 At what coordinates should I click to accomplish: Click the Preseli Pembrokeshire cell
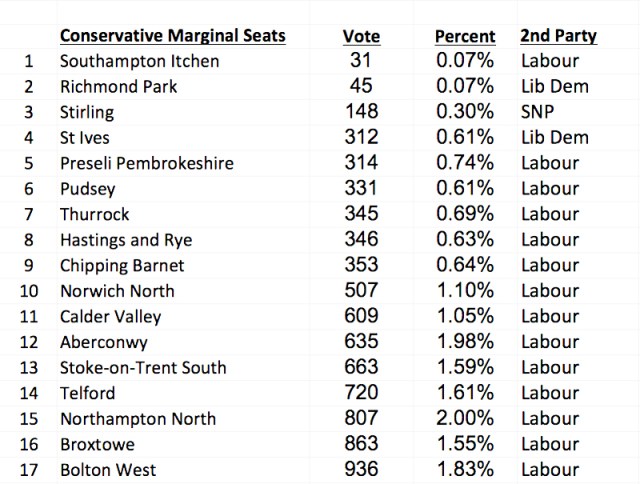146,163
